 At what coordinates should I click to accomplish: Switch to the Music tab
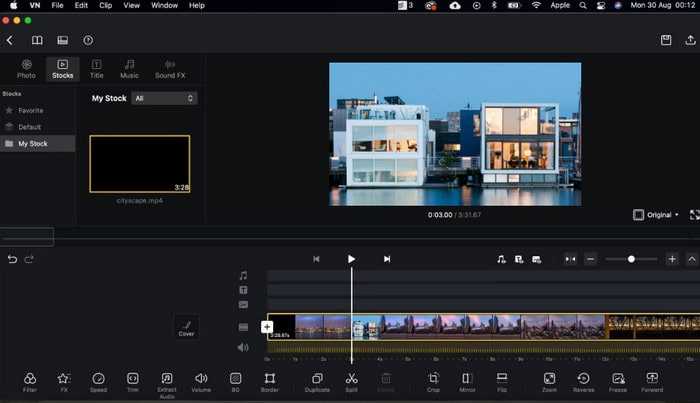(x=129, y=69)
